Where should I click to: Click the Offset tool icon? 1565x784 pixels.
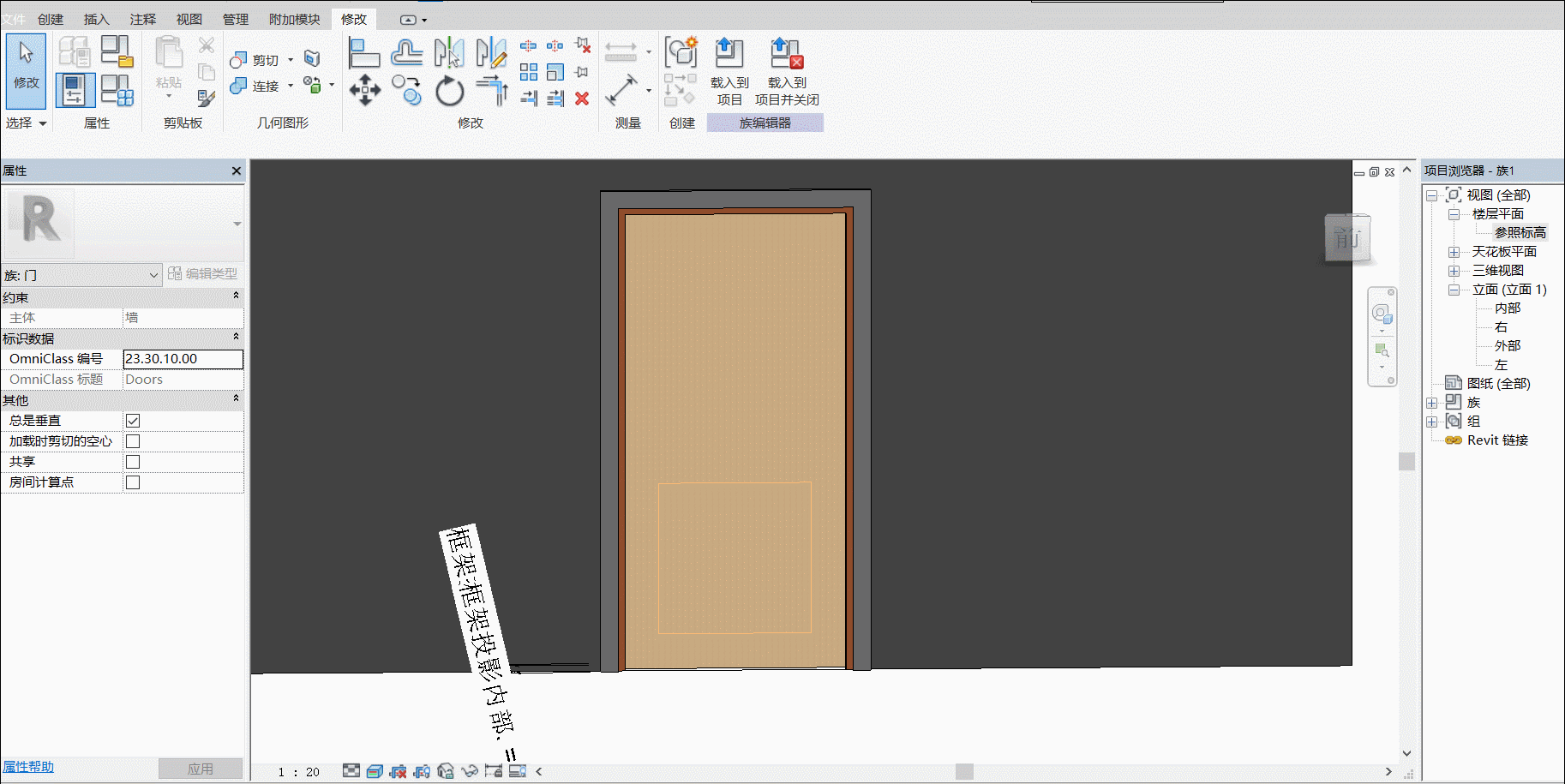coord(407,53)
